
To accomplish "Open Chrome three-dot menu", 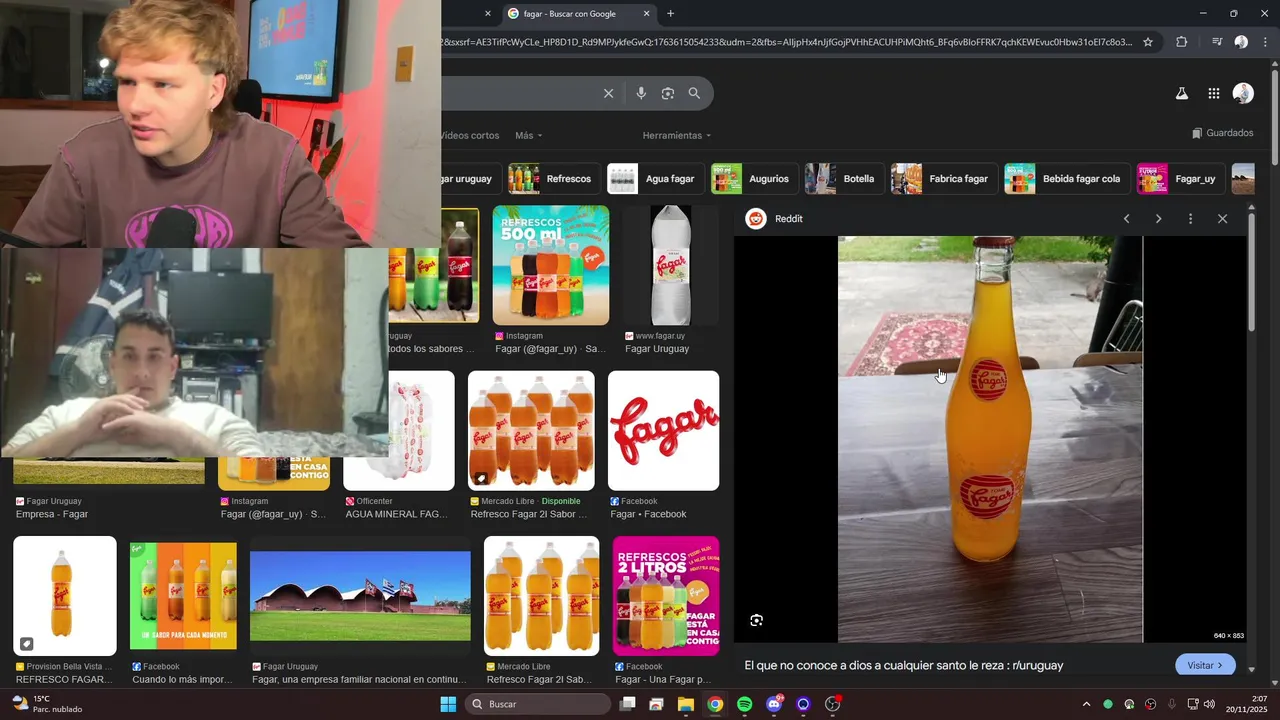I will click(1266, 42).
